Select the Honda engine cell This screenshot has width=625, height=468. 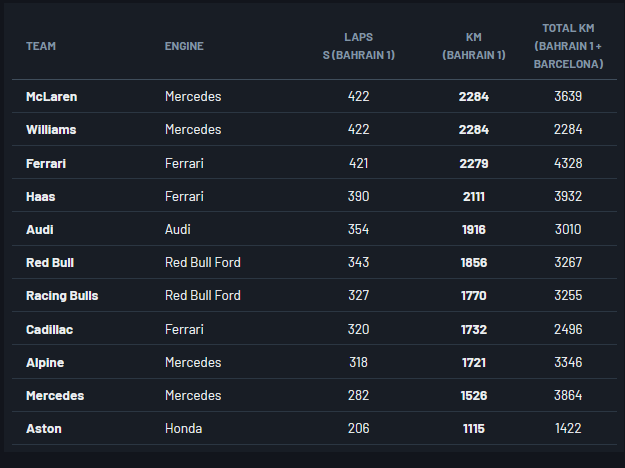tap(183, 428)
